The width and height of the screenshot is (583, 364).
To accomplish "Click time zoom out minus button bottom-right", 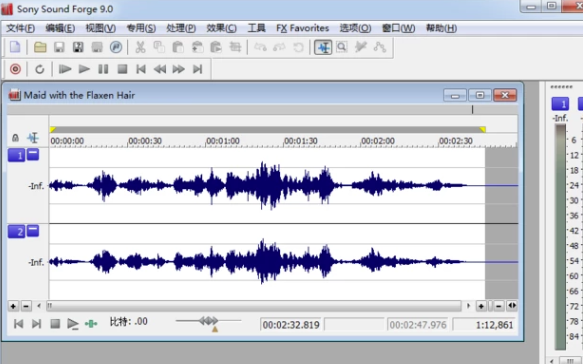I will coord(499,306).
